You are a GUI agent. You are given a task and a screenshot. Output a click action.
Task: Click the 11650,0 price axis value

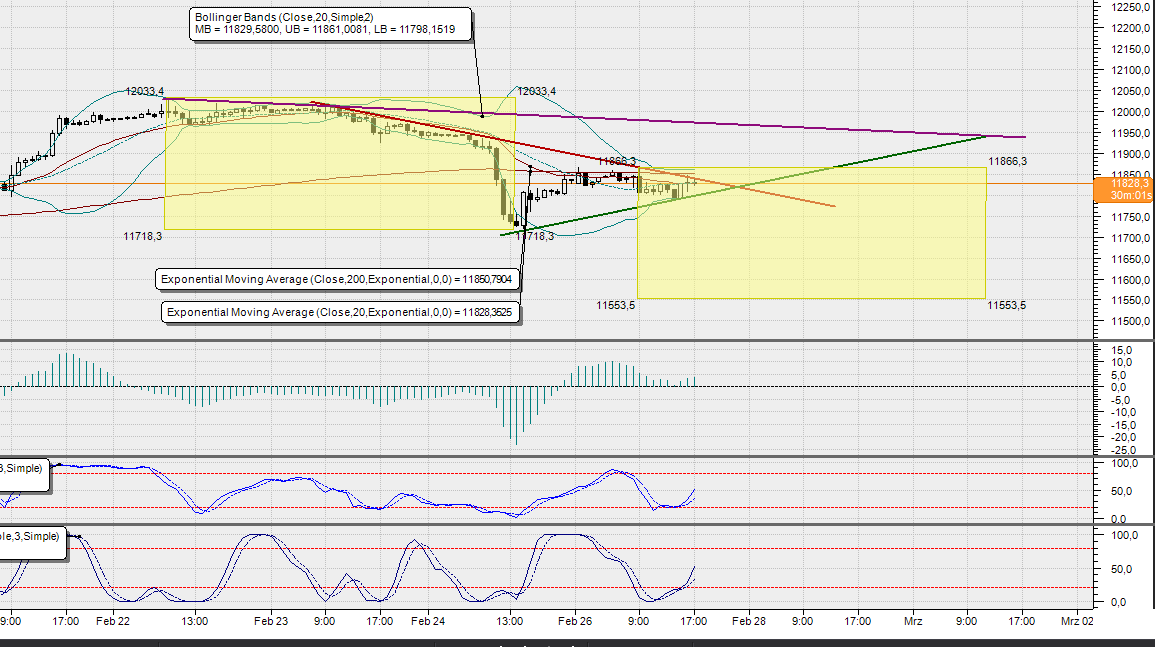(1131, 259)
